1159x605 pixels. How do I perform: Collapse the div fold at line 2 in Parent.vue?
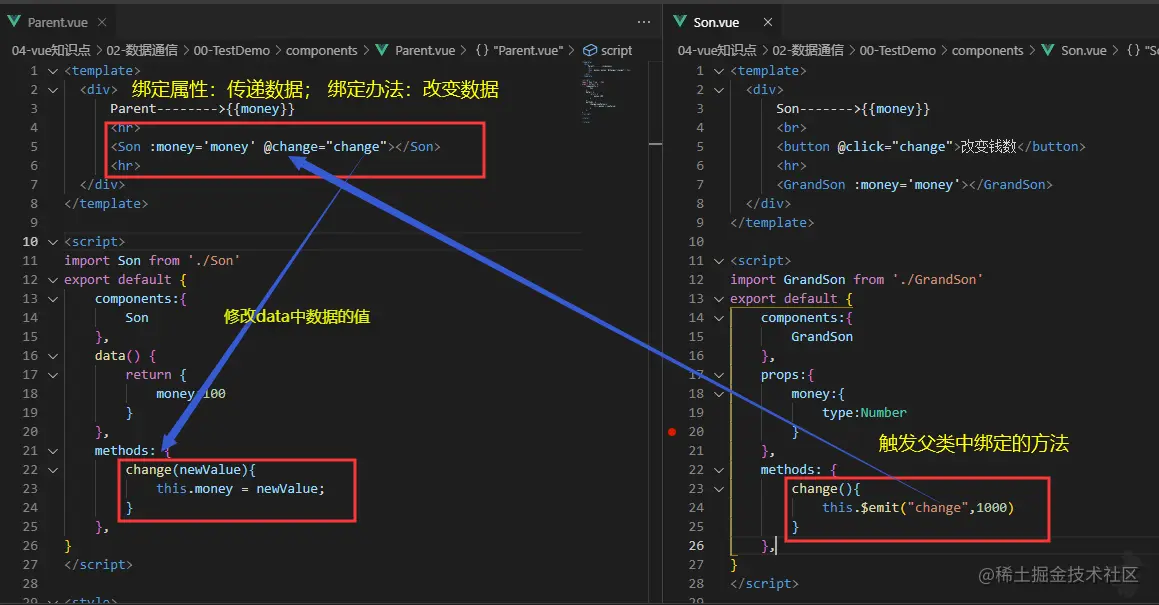point(52,90)
